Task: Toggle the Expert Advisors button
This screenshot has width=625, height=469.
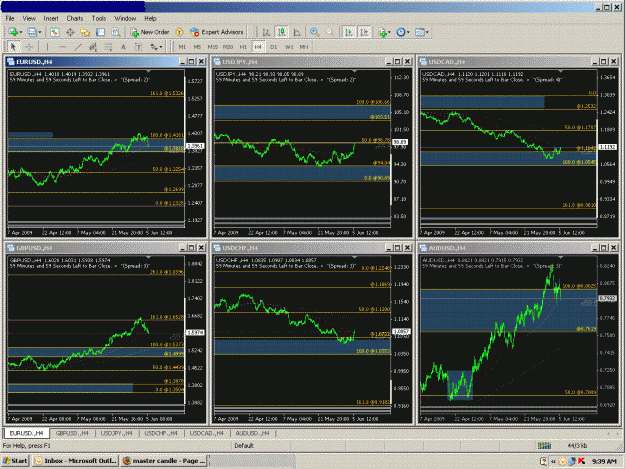Action: tap(217, 32)
